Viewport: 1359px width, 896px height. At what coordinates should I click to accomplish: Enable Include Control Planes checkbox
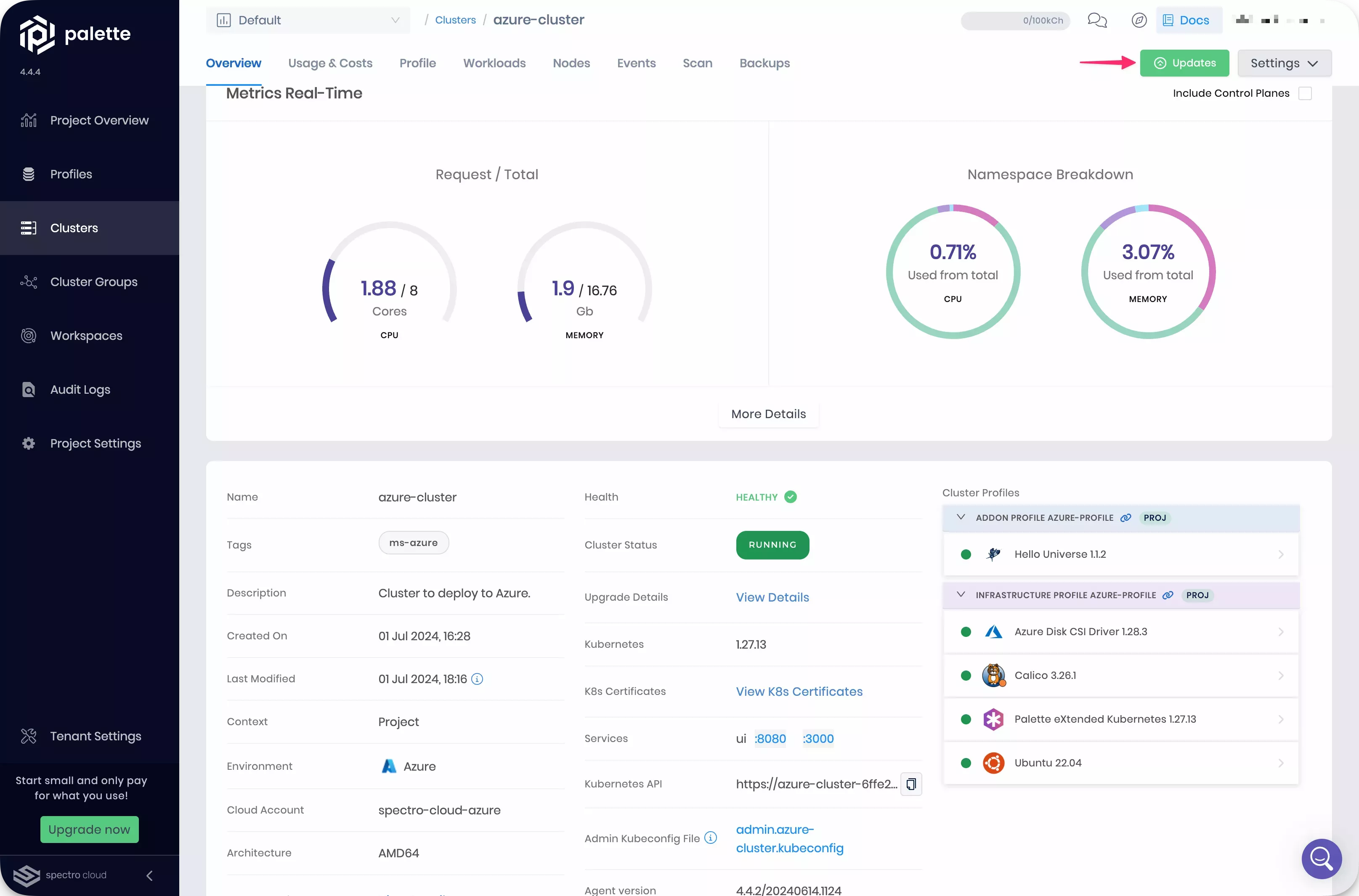pos(1305,93)
